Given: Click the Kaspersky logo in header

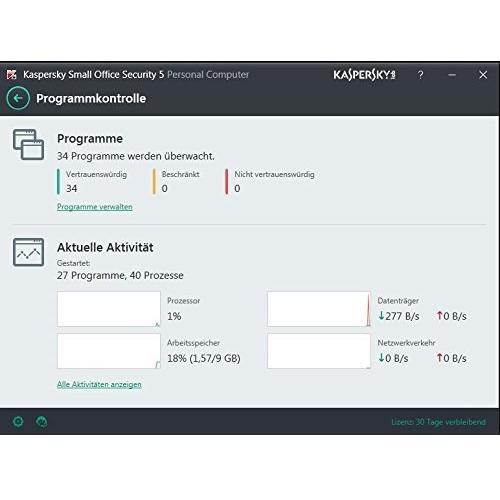Looking at the screenshot, I should pos(364,75).
